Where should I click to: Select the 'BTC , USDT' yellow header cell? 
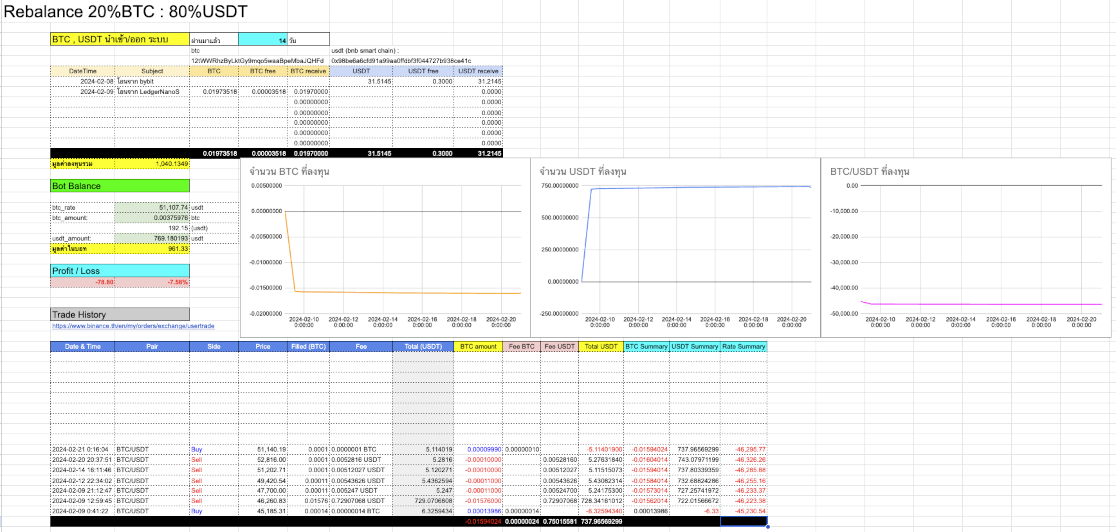pyautogui.click(x=120, y=40)
